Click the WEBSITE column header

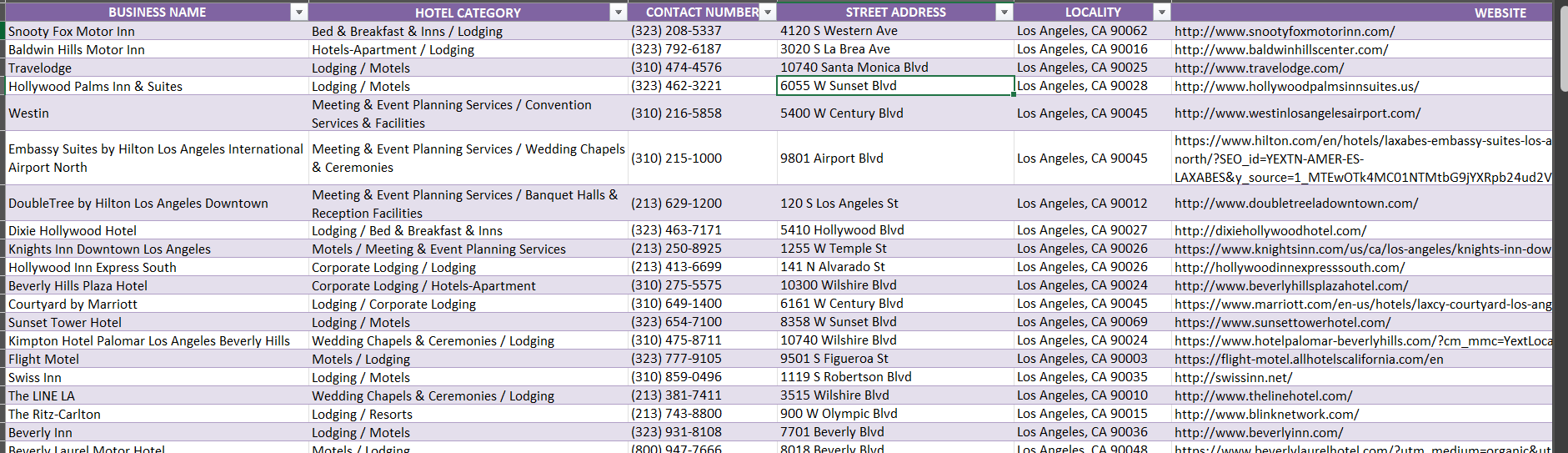point(1500,13)
